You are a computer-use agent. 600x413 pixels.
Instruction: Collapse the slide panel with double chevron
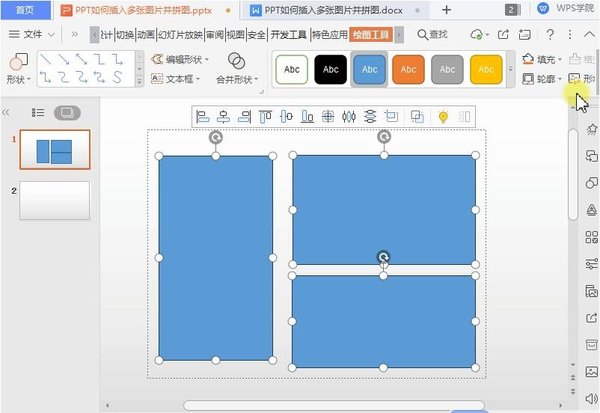(8, 112)
